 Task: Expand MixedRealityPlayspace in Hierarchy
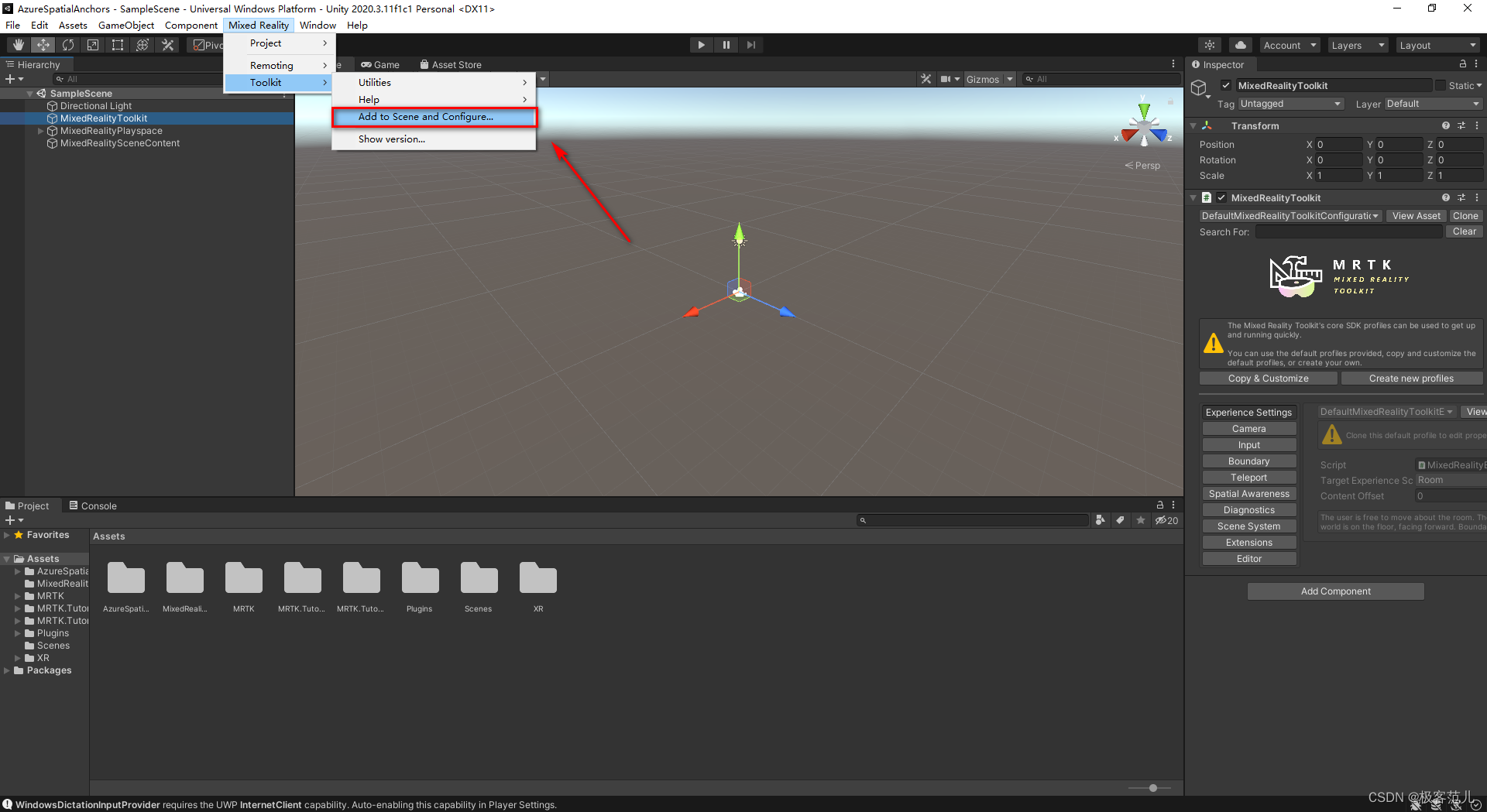pyautogui.click(x=41, y=131)
